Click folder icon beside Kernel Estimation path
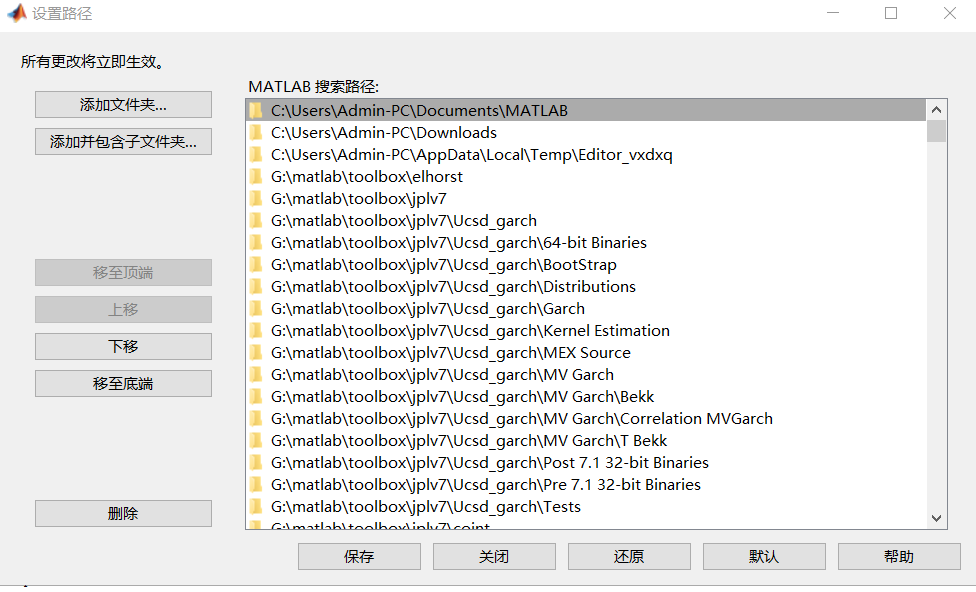 pos(256,331)
